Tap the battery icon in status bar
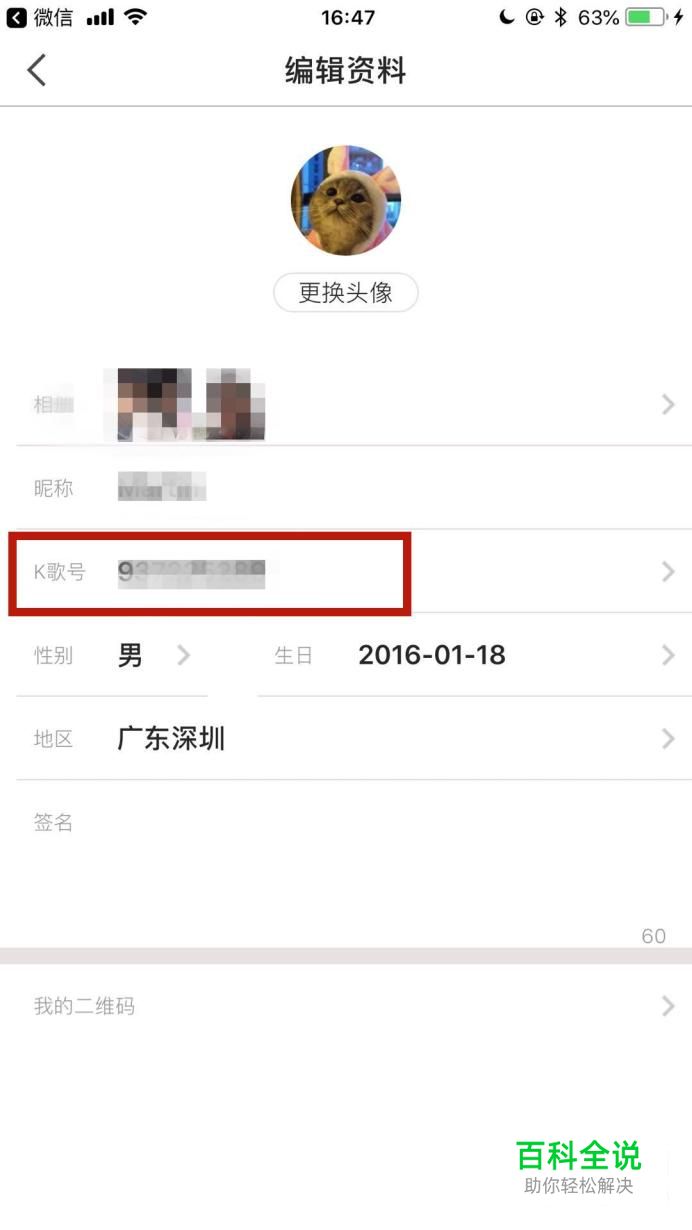 [646, 17]
